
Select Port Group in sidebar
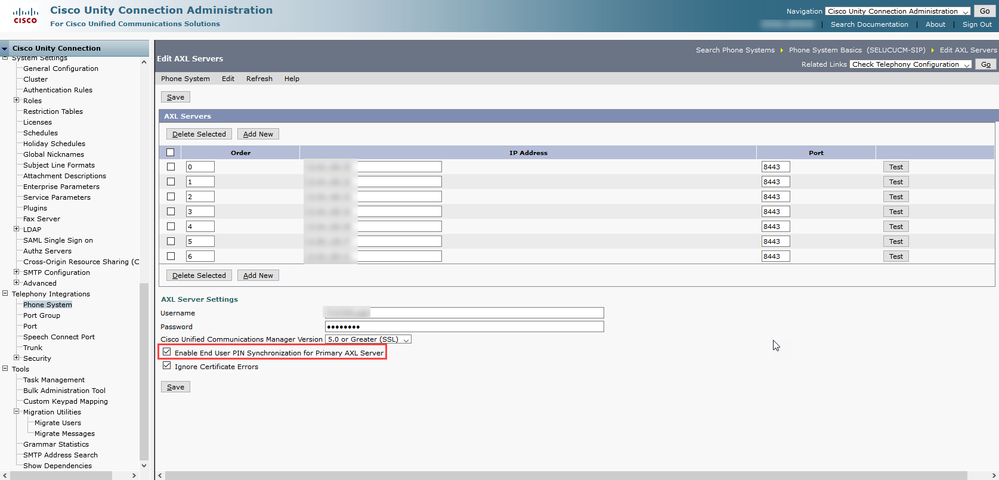(41, 316)
